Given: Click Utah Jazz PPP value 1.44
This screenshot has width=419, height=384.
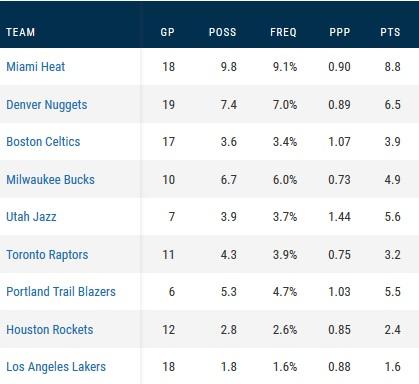Looking at the screenshot, I should pos(339,217).
